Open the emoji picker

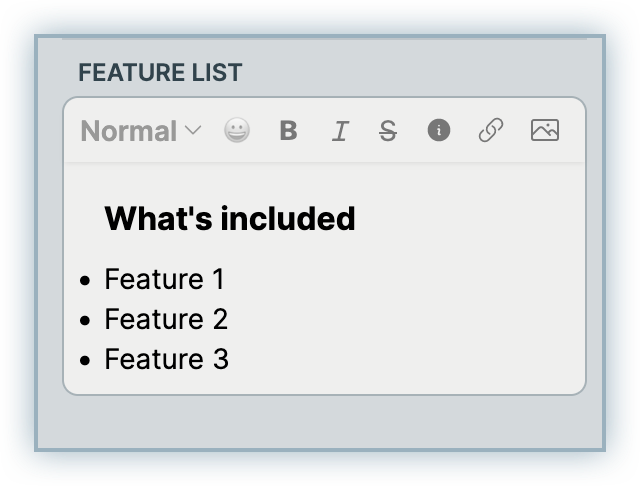237,130
